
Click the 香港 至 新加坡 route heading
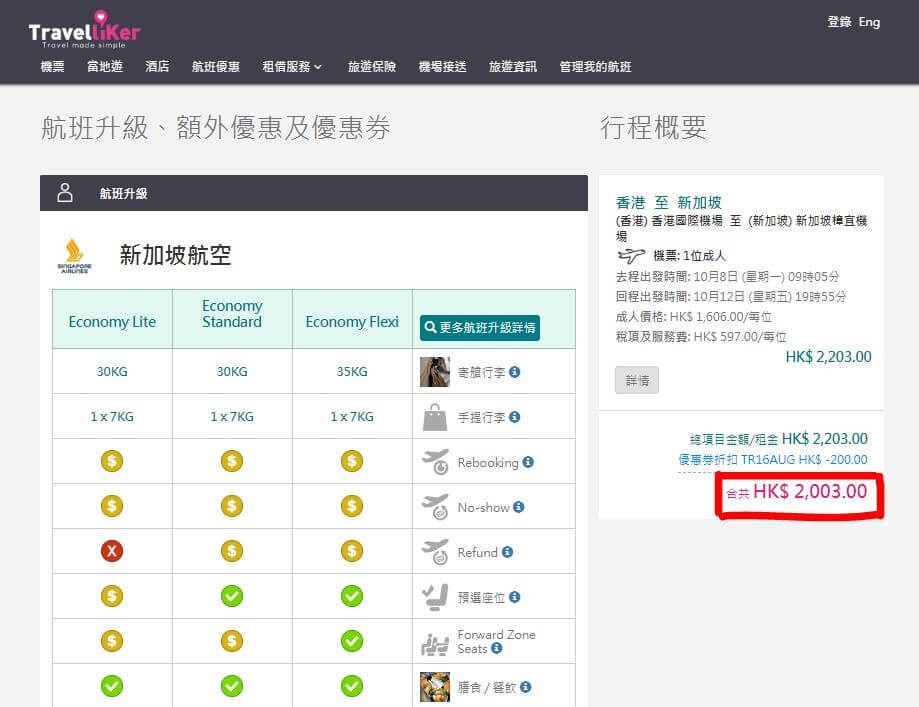click(669, 203)
